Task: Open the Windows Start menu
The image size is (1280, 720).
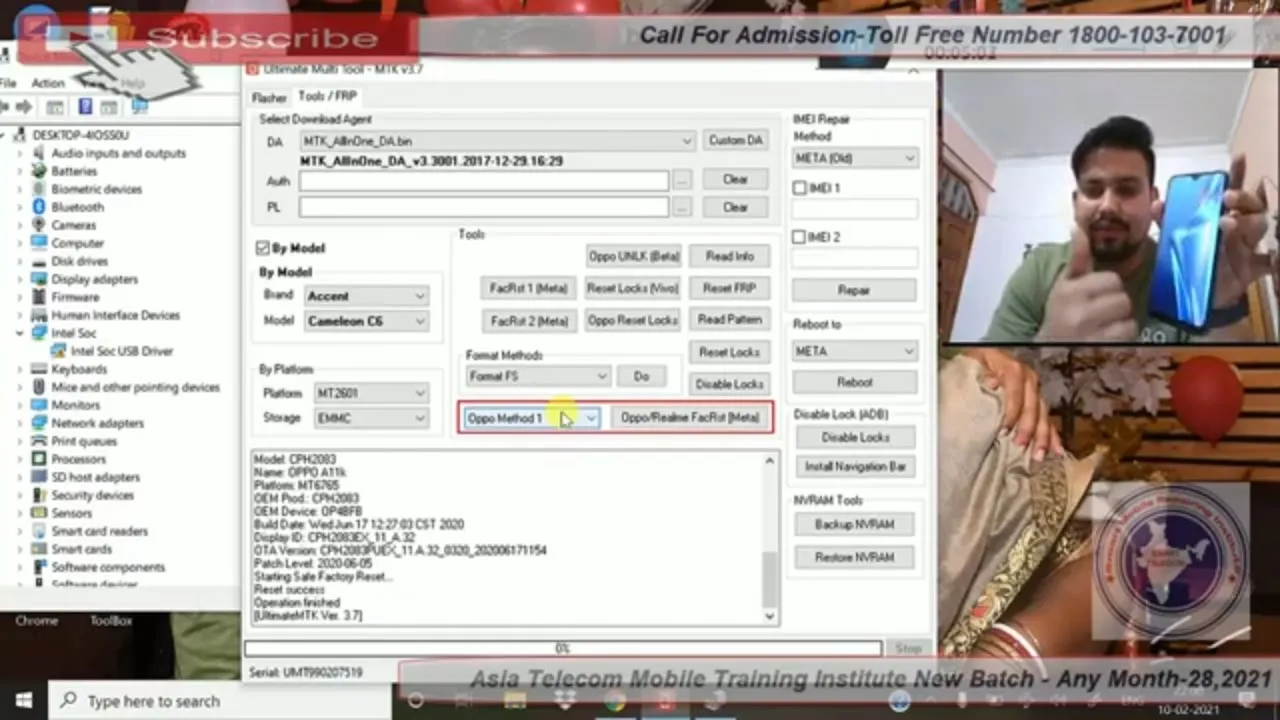Action: 23,701
